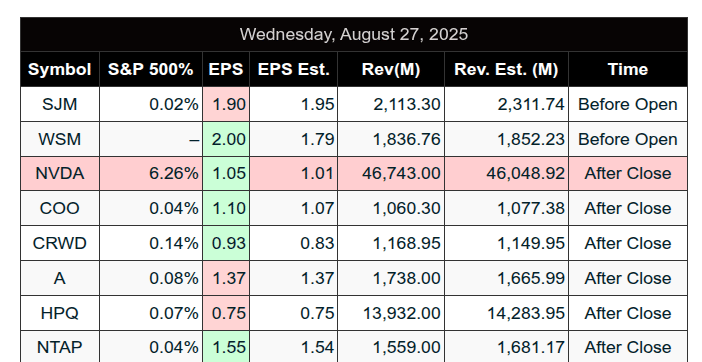The image size is (702, 362).
Task: Click the Time column header
Action: (x=628, y=69)
